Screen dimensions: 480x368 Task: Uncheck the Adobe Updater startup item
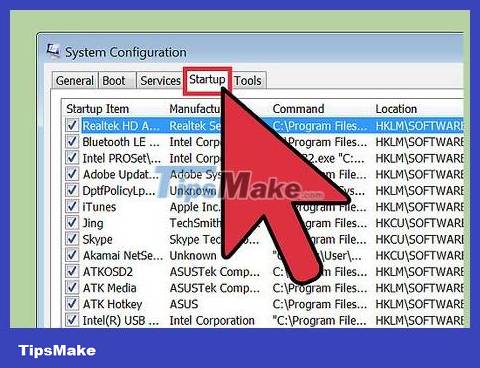coord(72,174)
